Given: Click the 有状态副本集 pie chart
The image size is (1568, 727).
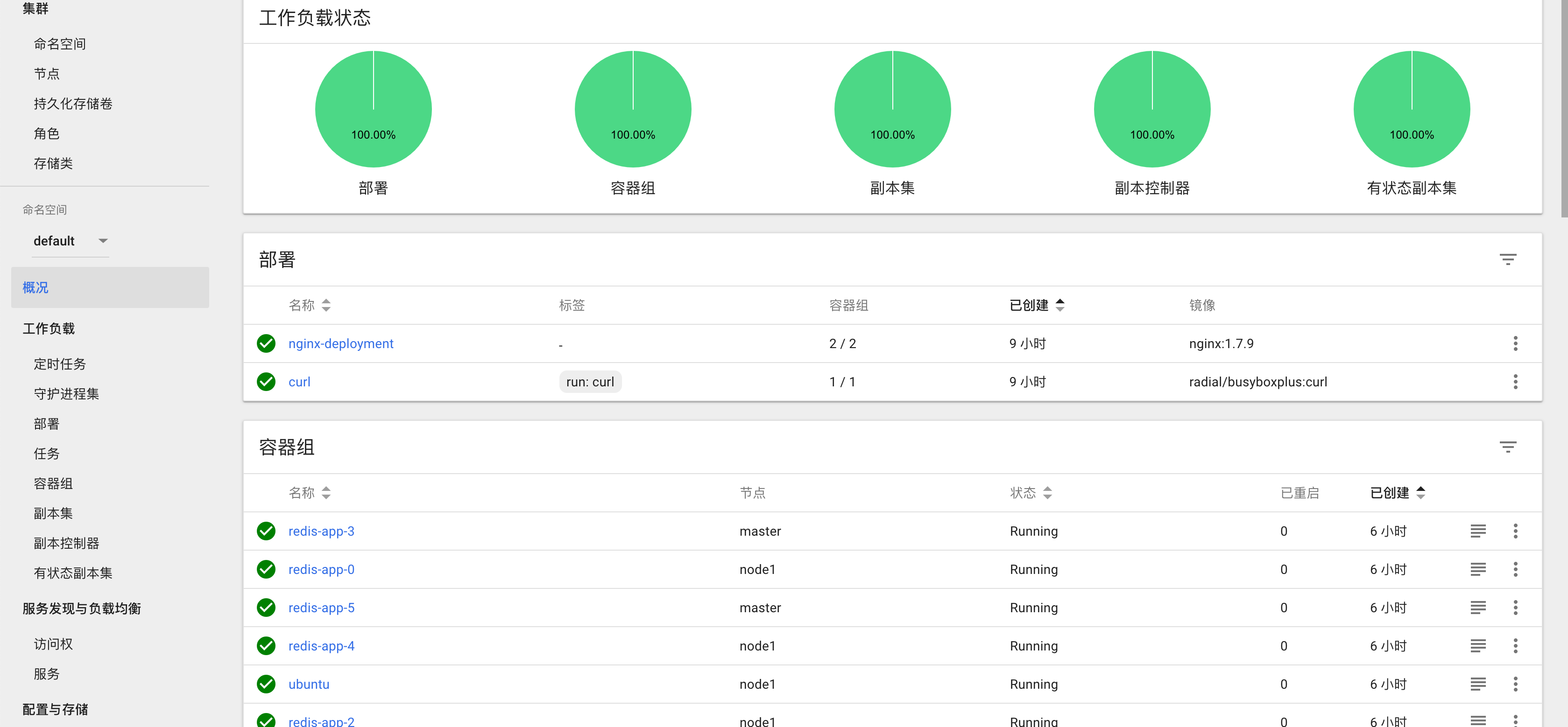Looking at the screenshot, I should coord(1412,109).
